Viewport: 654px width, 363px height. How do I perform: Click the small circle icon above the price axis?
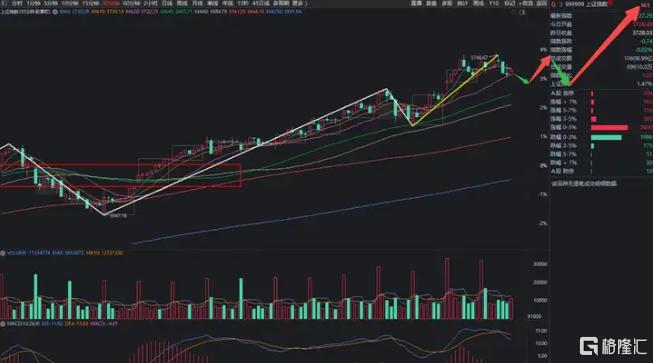click(x=514, y=13)
